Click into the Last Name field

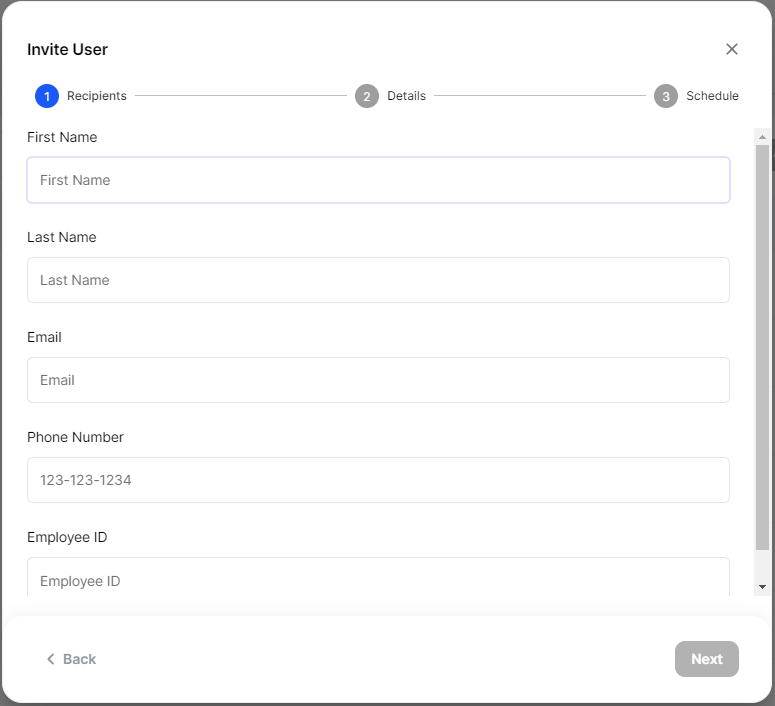pos(378,280)
